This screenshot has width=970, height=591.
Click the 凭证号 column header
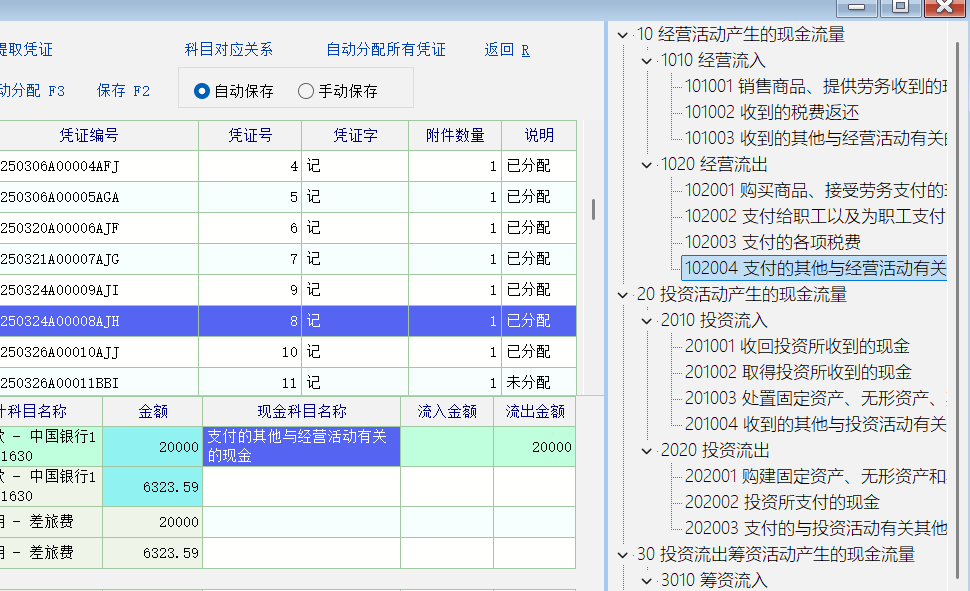[250, 136]
